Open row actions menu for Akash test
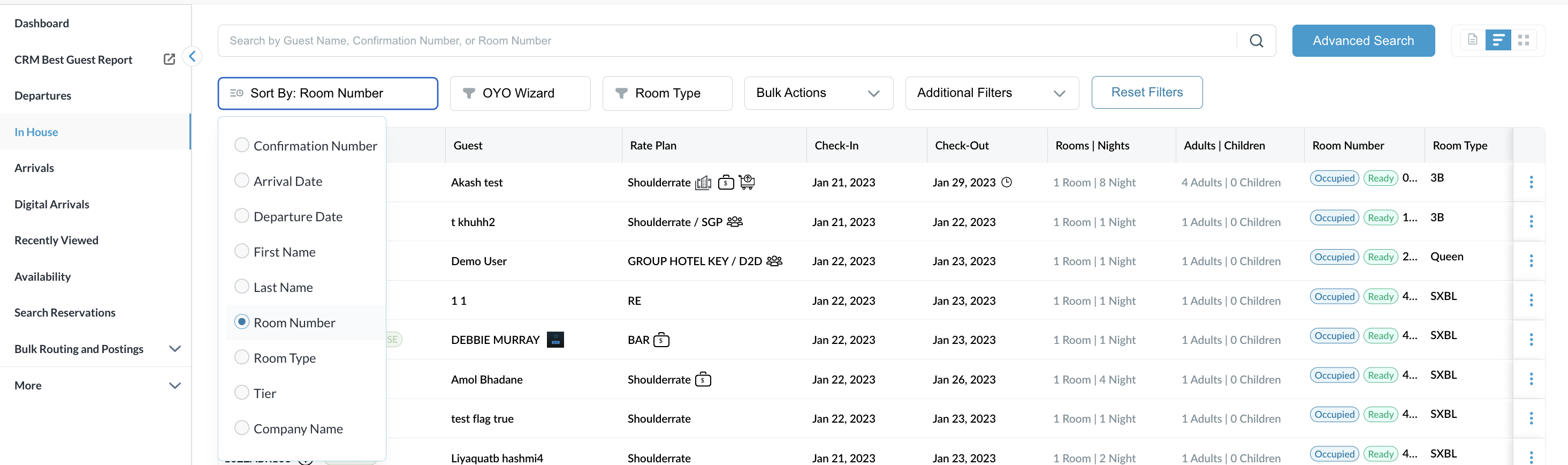The image size is (1568, 465). tap(1530, 182)
